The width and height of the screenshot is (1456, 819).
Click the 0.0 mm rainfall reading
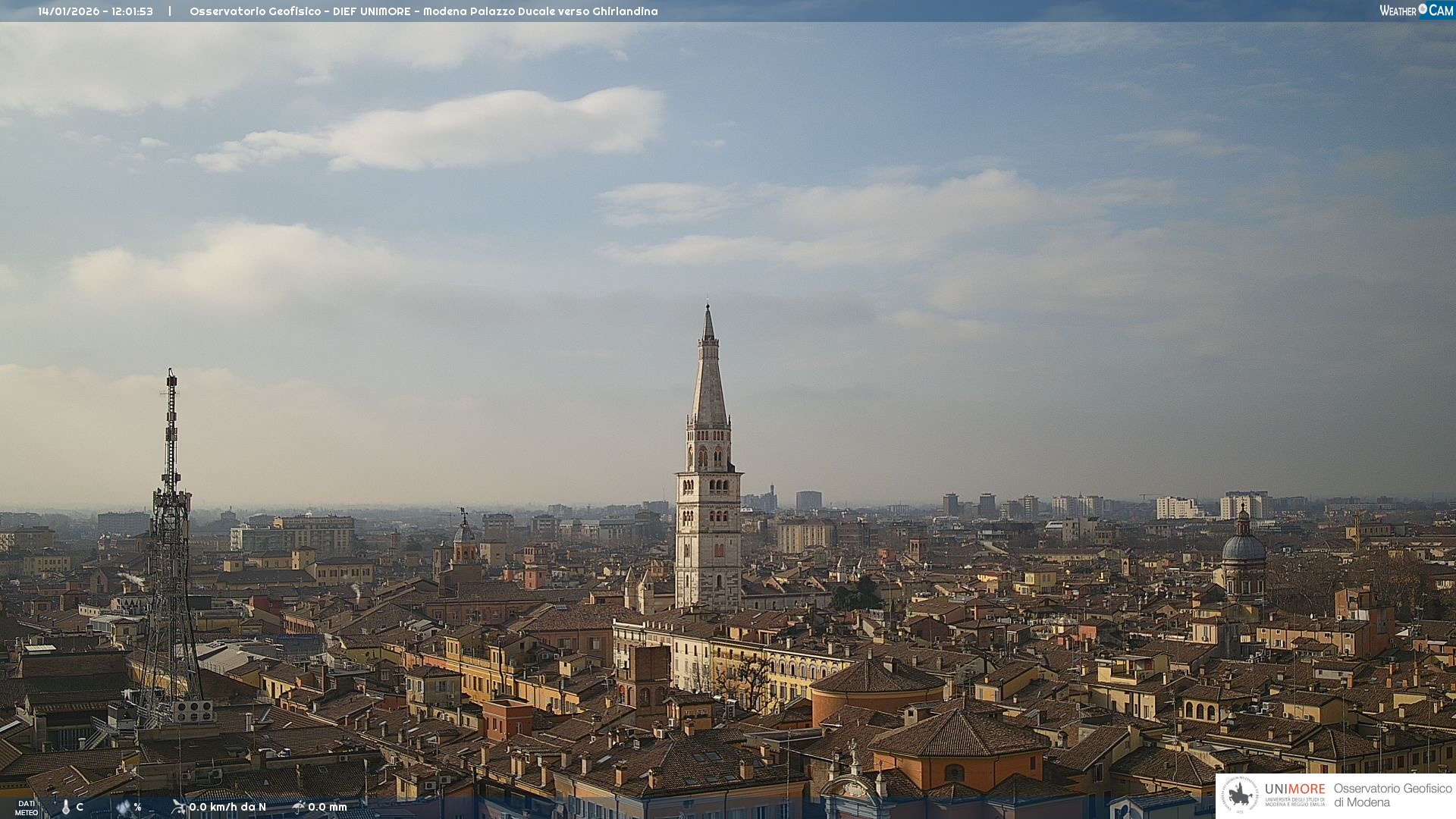click(328, 807)
